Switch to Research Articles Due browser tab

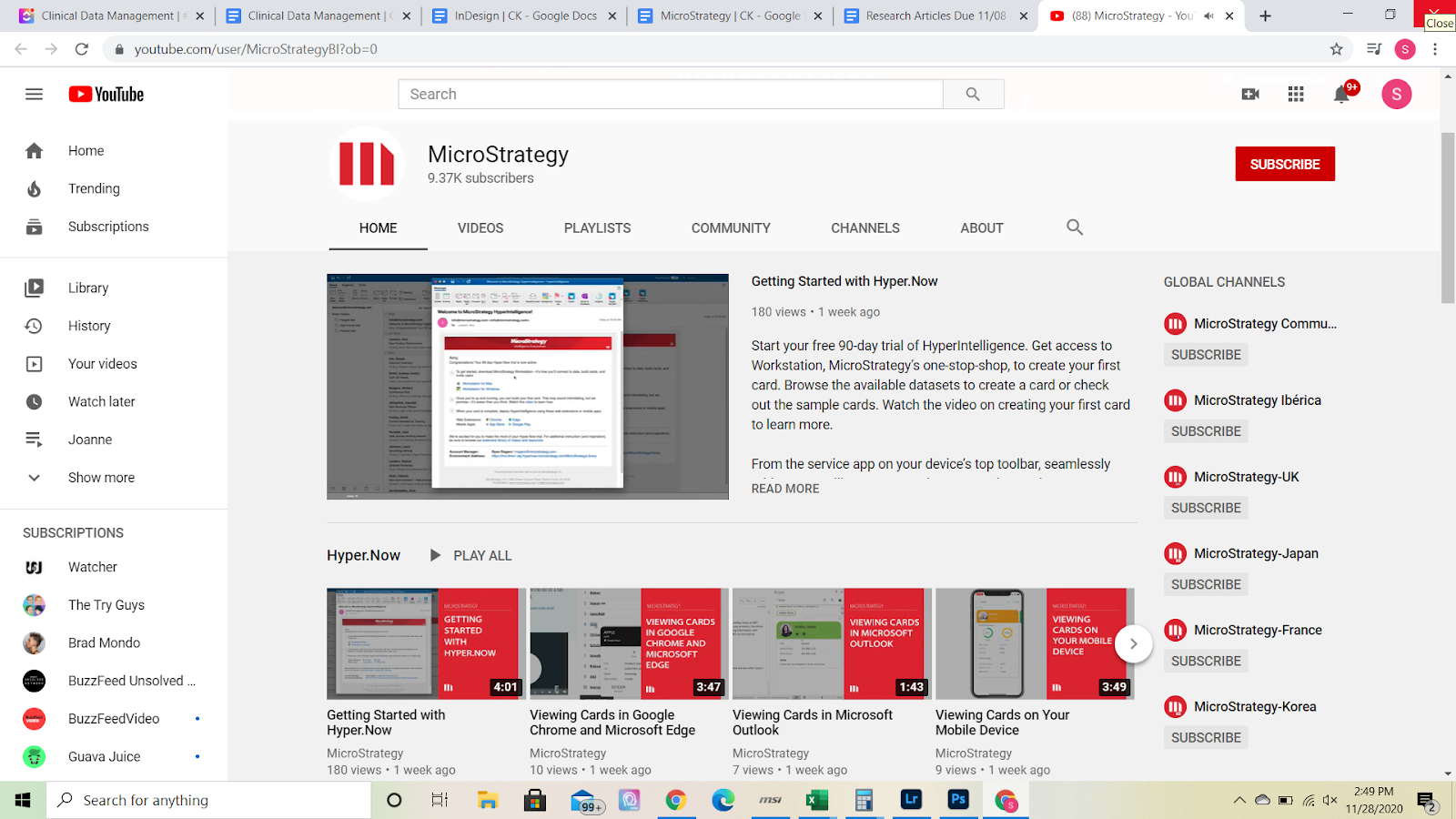(x=935, y=16)
